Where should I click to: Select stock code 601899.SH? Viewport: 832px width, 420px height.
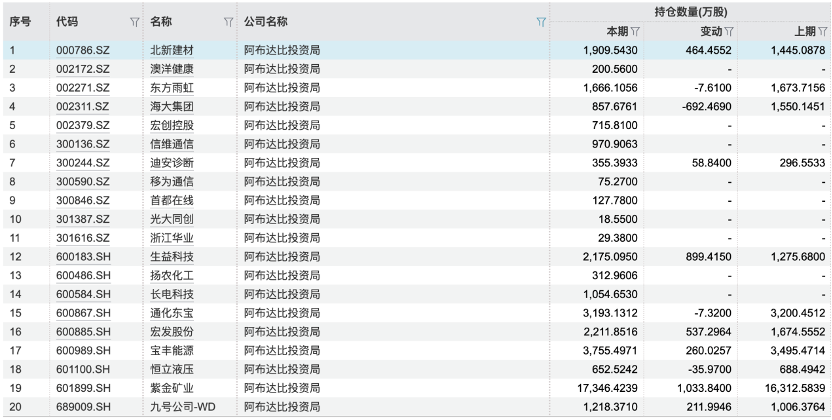tap(82, 387)
